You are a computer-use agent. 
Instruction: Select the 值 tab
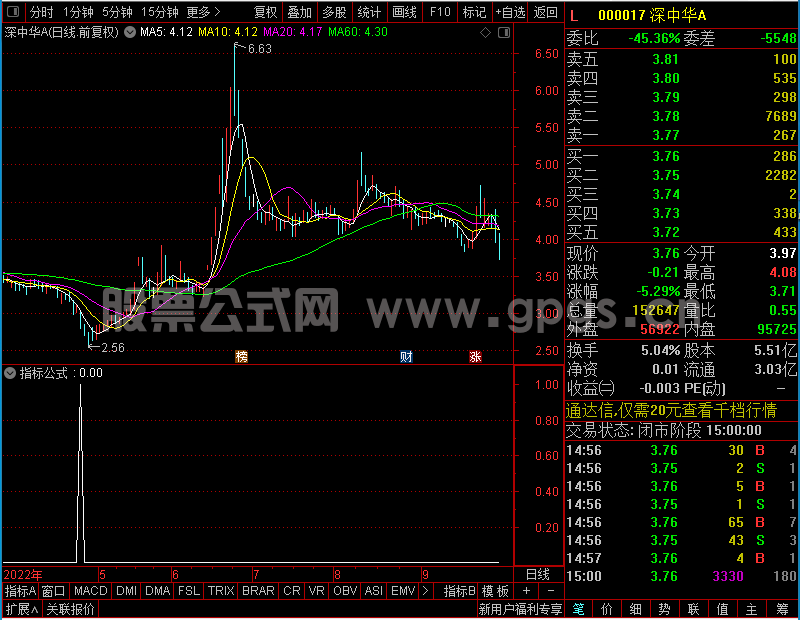click(x=722, y=609)
